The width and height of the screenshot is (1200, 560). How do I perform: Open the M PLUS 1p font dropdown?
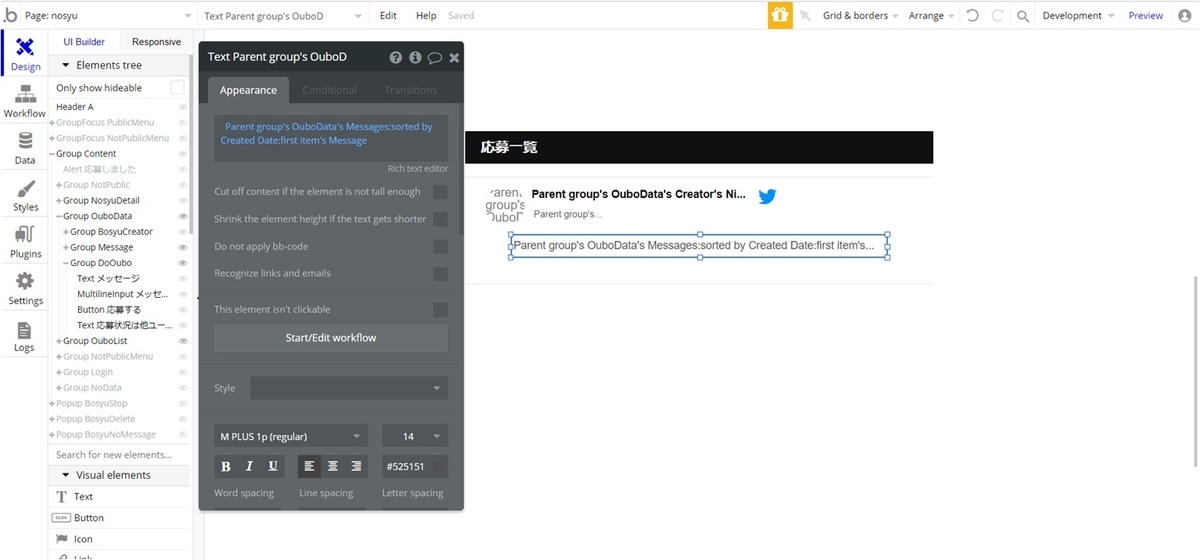tap(291, 436)
